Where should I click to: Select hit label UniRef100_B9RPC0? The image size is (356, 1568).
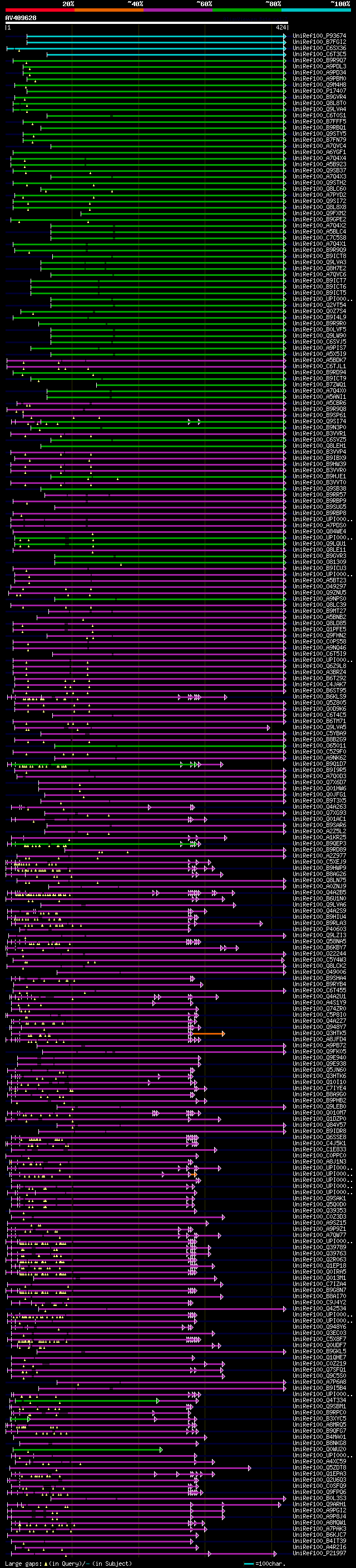pyautogui.click(x=319, y=1412)
